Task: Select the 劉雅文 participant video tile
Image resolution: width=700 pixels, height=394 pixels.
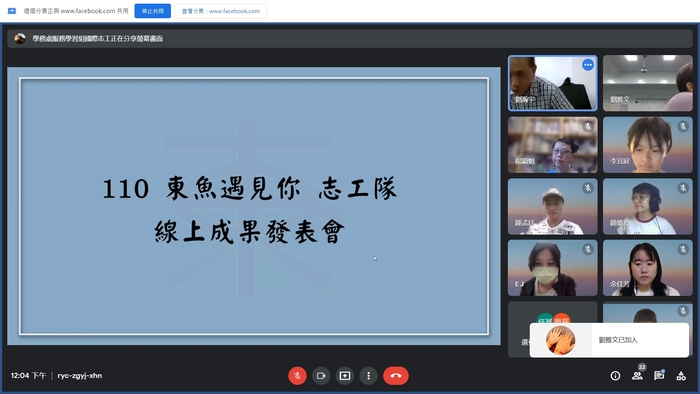Action: pos(647,83)
